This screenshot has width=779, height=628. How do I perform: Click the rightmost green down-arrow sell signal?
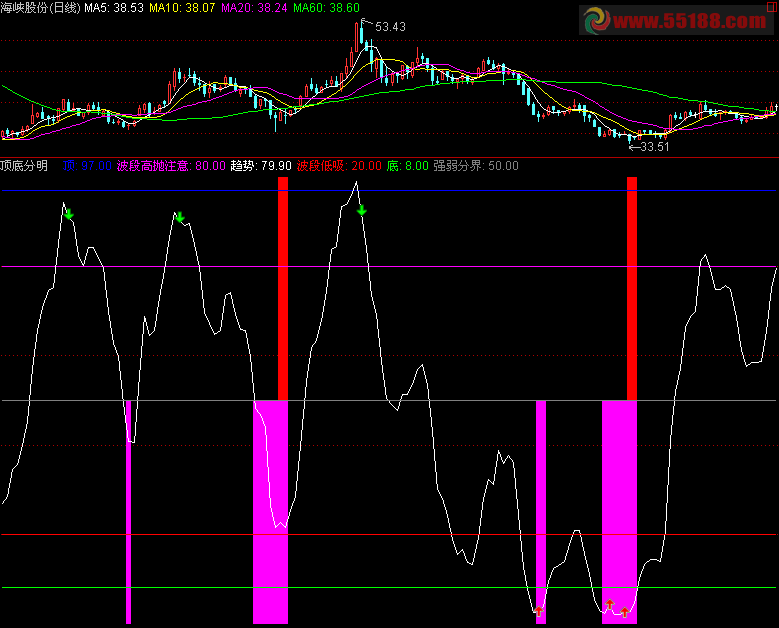click(362, 210)
